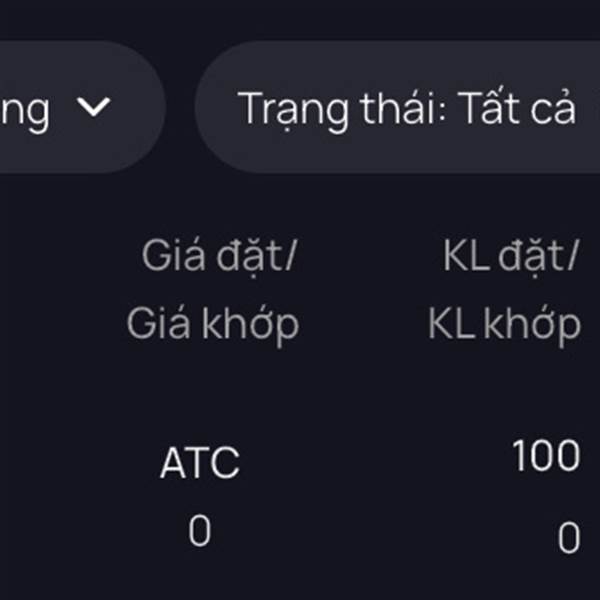Sort by the order volume/matched volume column

[x=506, y=290]
